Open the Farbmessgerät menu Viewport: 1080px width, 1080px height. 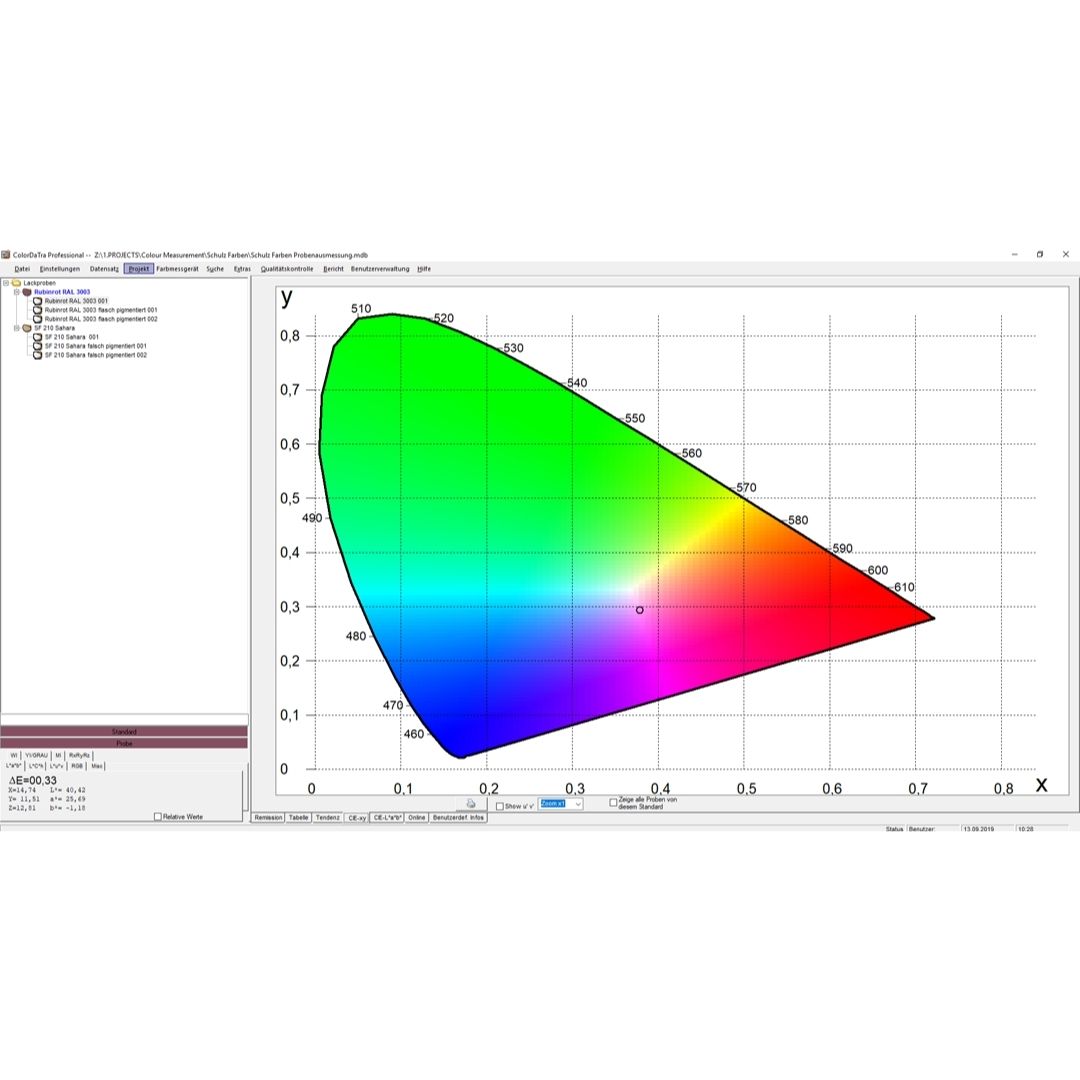point(178,268)
